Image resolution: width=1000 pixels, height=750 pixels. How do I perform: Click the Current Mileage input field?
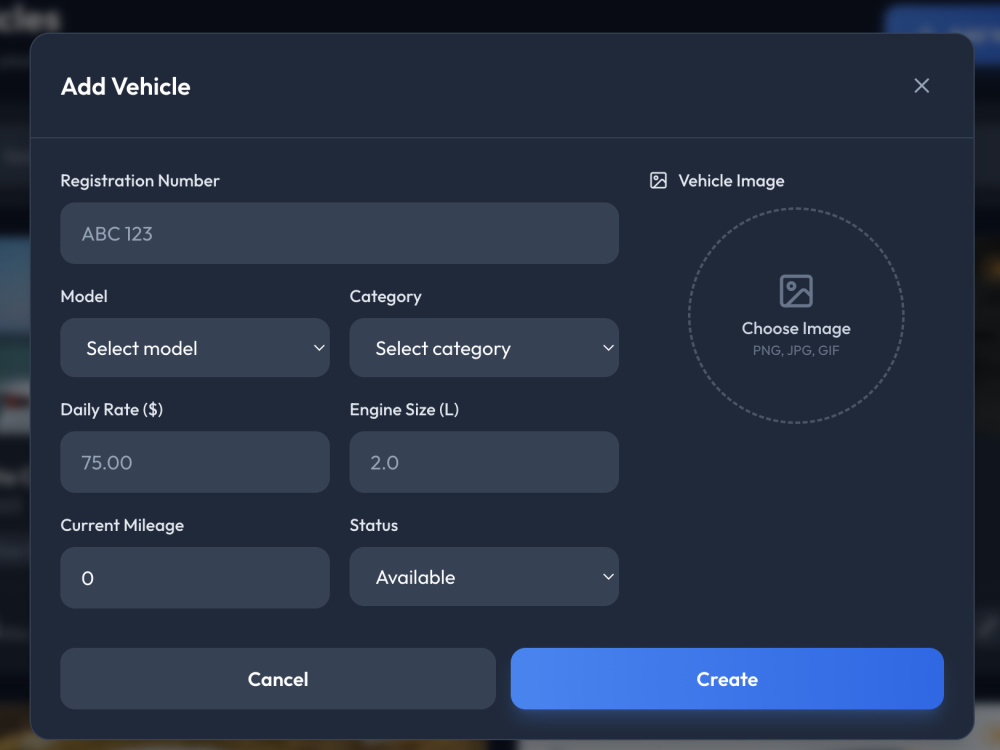[x=195, y=577]
